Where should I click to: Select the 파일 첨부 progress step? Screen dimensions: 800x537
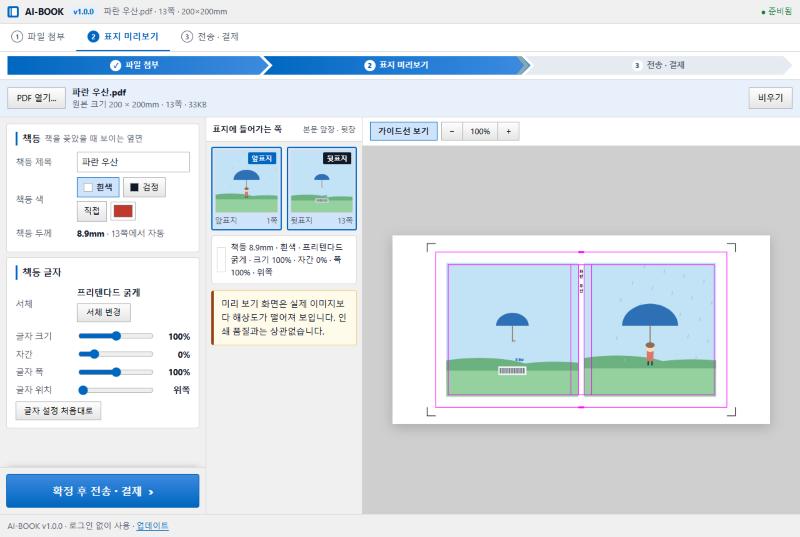click(135, 65)
